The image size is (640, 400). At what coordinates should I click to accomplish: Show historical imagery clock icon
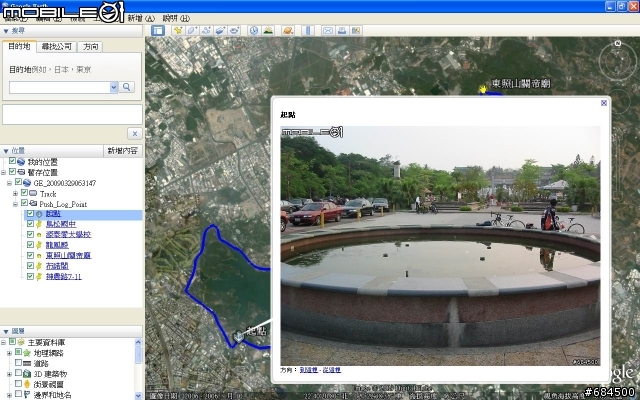[x=254, y=31]
